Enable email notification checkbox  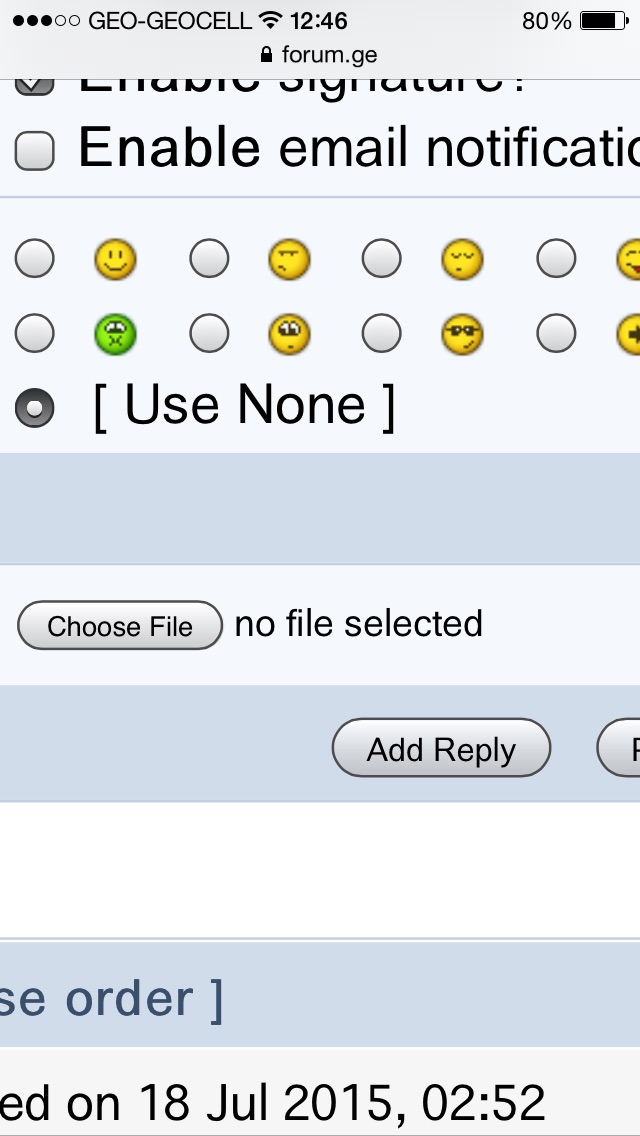point(35,151)
